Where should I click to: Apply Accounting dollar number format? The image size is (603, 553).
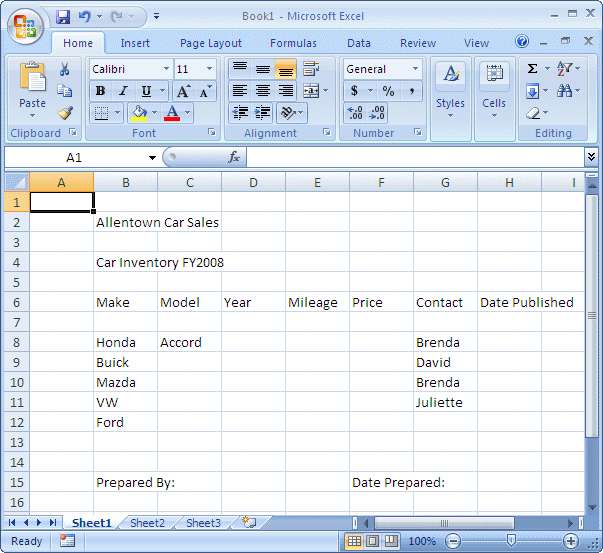(355, 91)
